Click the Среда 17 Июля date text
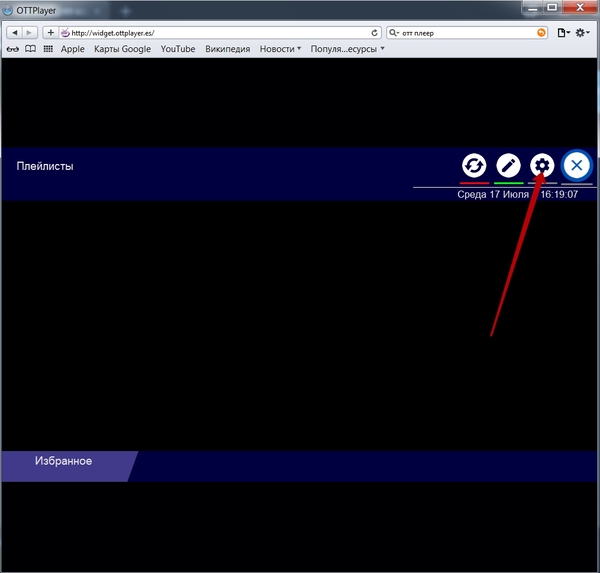This screenshot has height=573, width=600. pyautogui.click(x=493, y=194)
